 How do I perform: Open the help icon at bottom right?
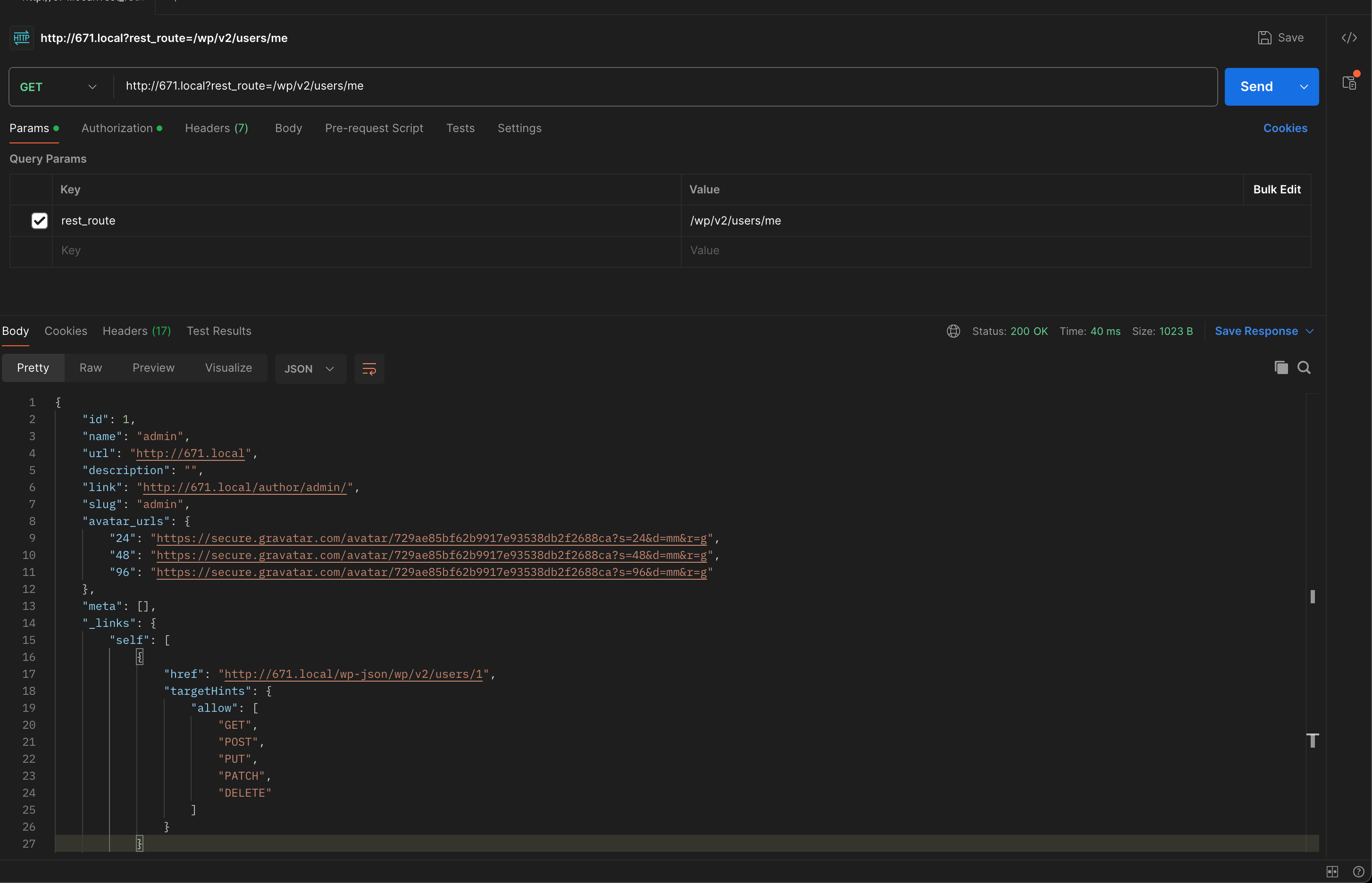tap(1358, 872)
